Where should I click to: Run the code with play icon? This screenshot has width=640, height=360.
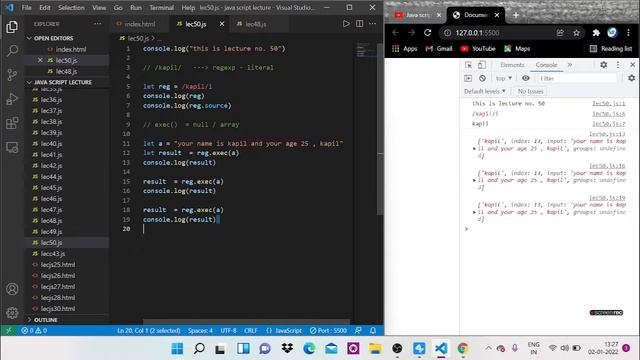(x=346, y=24)
